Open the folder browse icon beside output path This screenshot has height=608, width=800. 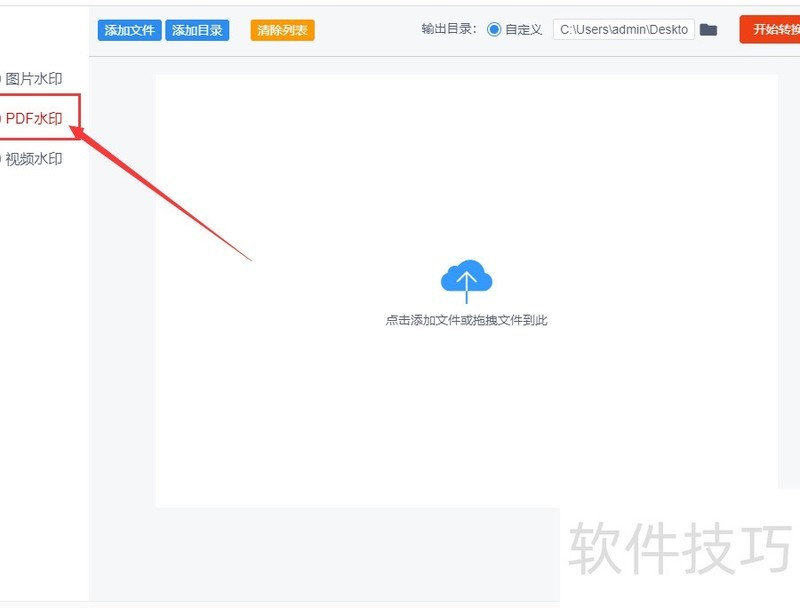click(709, 29)
